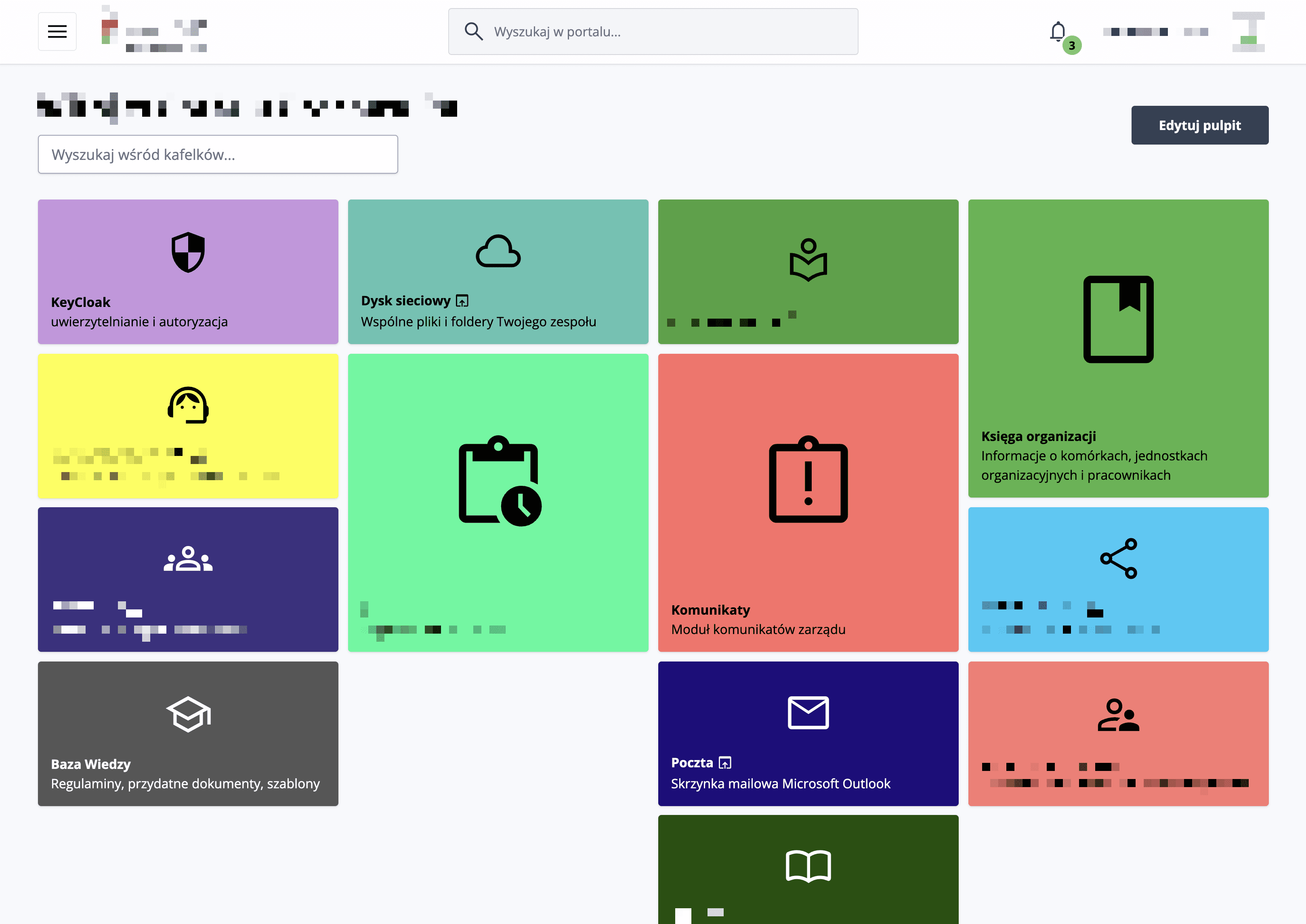Click the KeyCloak shield icon
The width and height of the screenshot is (1306, 924).
click(188, 252)
